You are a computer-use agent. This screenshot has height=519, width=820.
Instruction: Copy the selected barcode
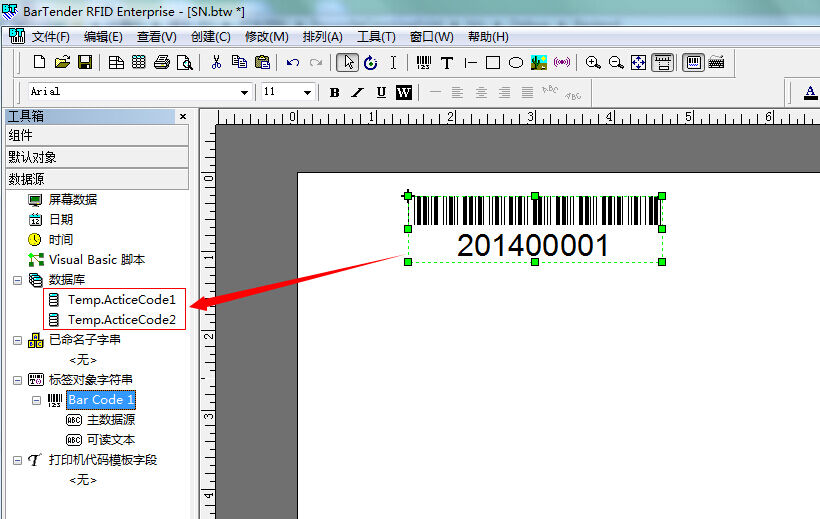[x=239, y=62]
